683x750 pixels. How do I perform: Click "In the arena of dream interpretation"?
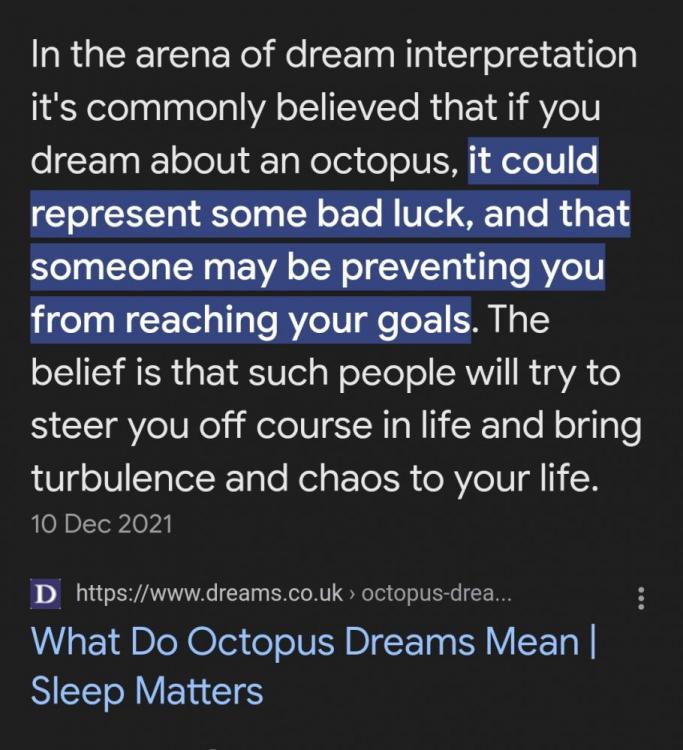coord(333,56)
